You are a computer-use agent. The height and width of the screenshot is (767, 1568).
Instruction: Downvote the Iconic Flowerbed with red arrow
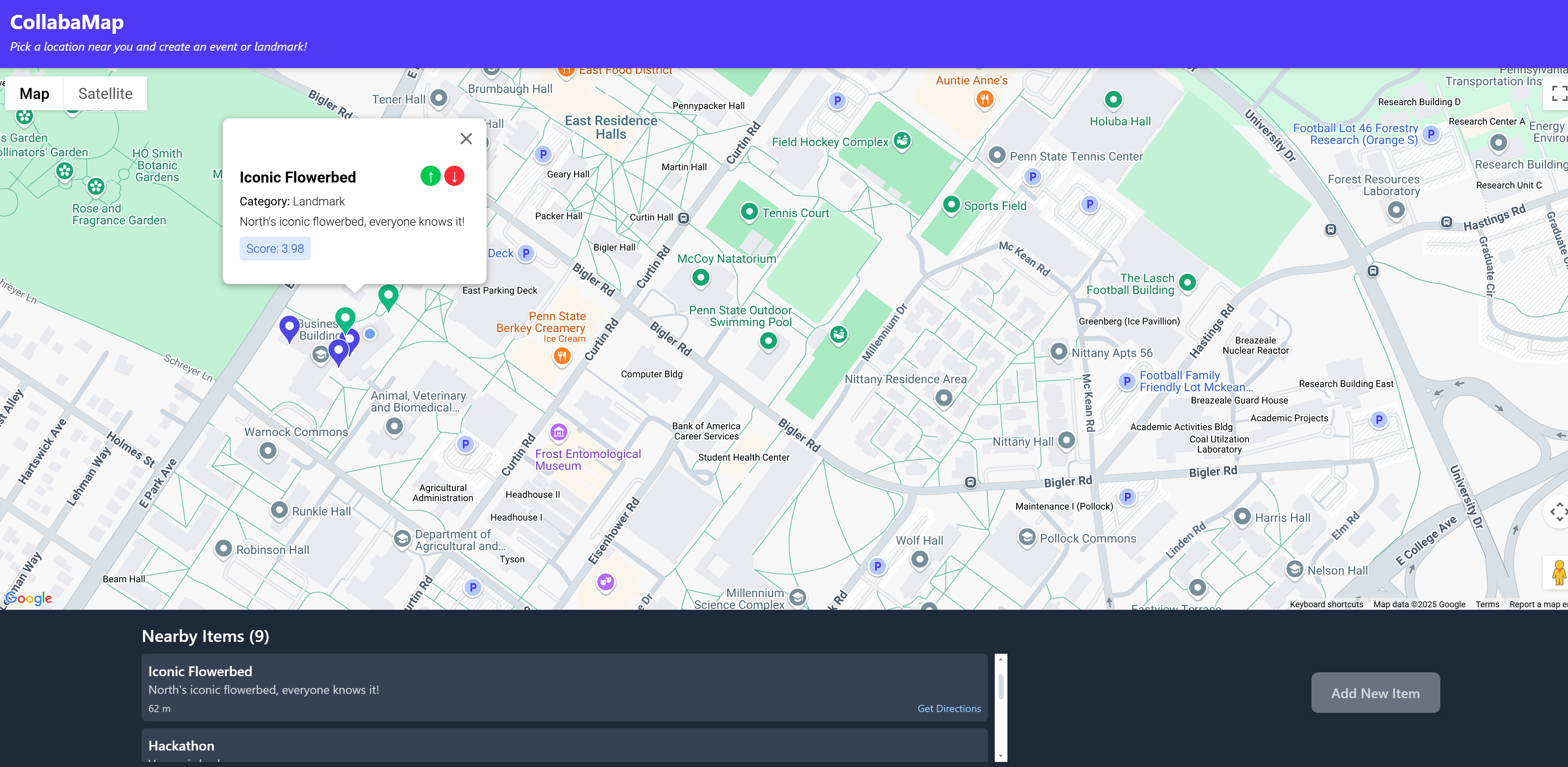454,176
